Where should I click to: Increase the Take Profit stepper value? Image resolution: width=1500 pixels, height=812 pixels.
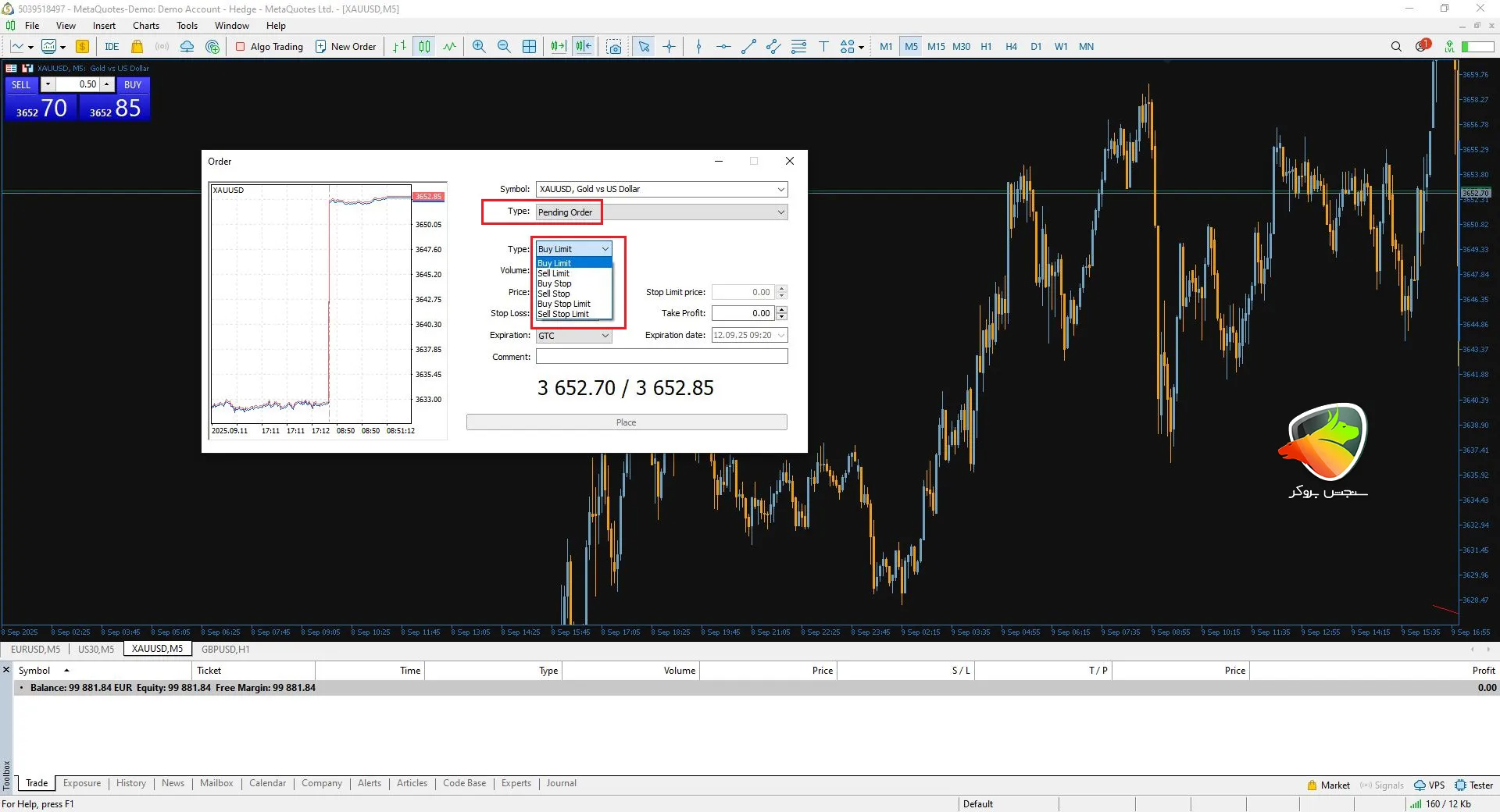click(x=782, y=310)
